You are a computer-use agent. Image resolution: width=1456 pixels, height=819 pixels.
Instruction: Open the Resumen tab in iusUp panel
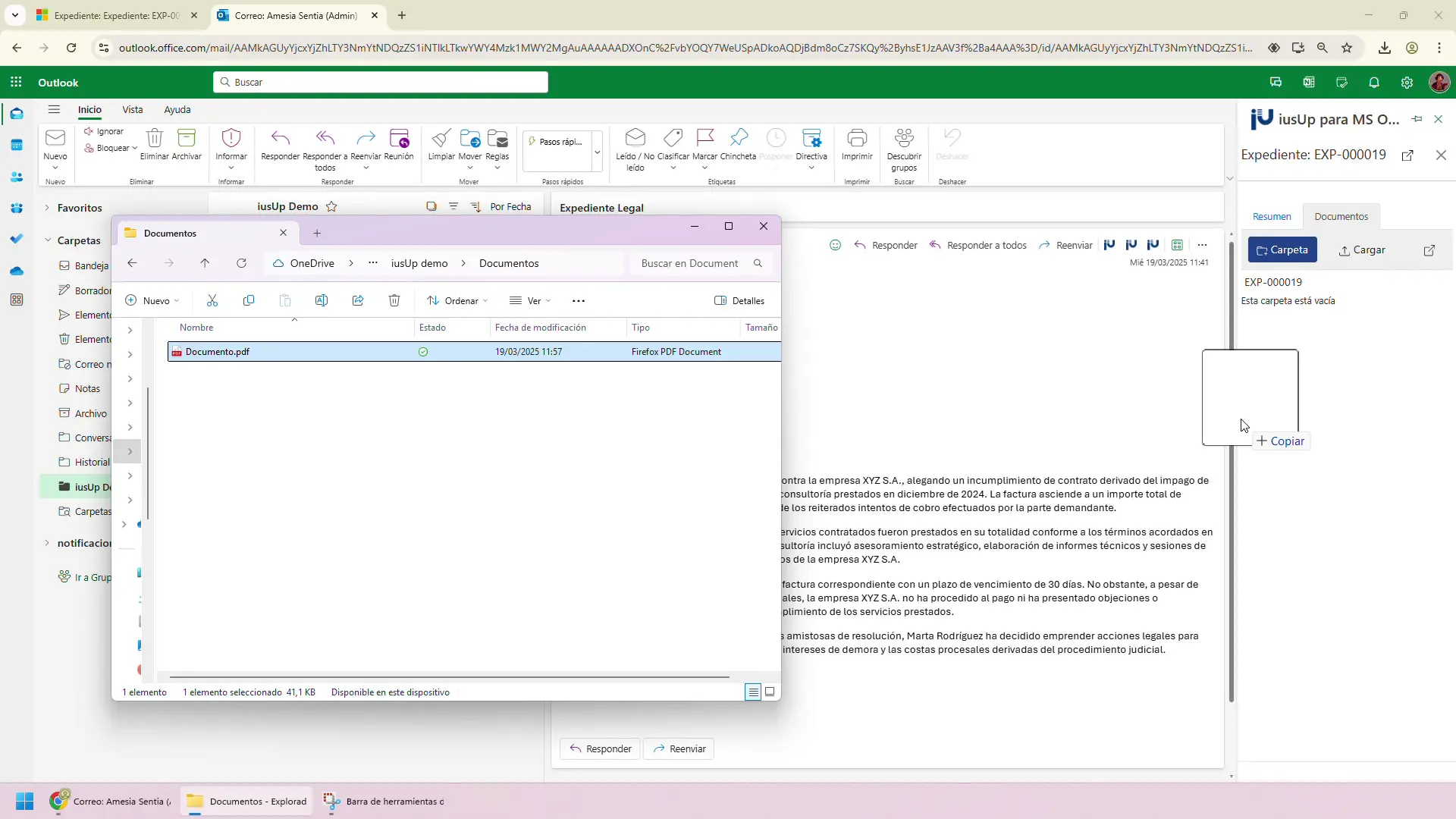point(1272,217)
